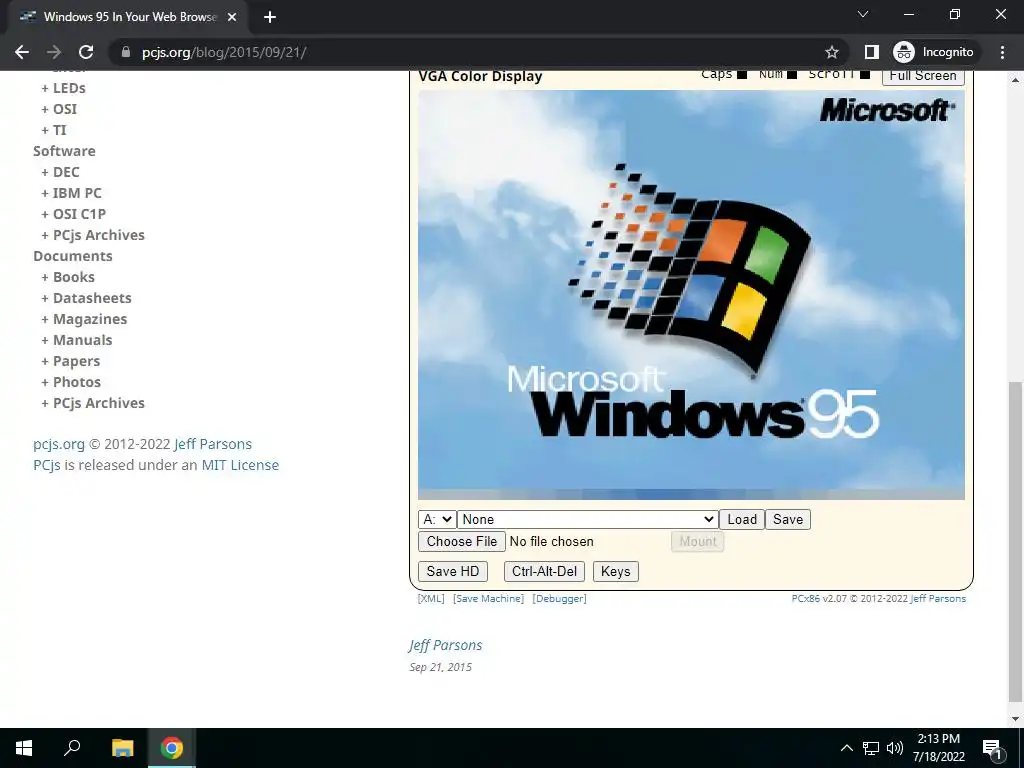Go back to the previous page

[x=22, y=52]
